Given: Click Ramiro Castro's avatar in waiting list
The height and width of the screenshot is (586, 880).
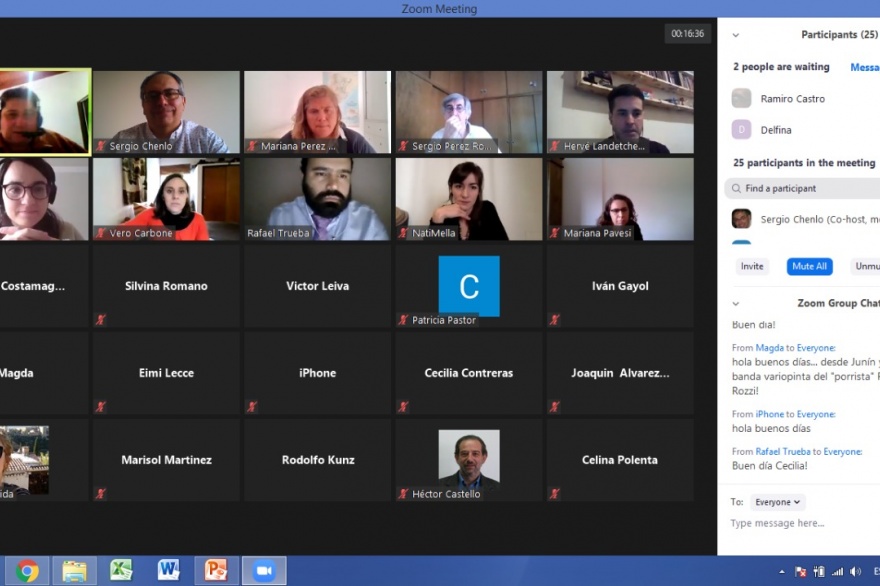Looking at the screenshot, I should tap(741, 98).
